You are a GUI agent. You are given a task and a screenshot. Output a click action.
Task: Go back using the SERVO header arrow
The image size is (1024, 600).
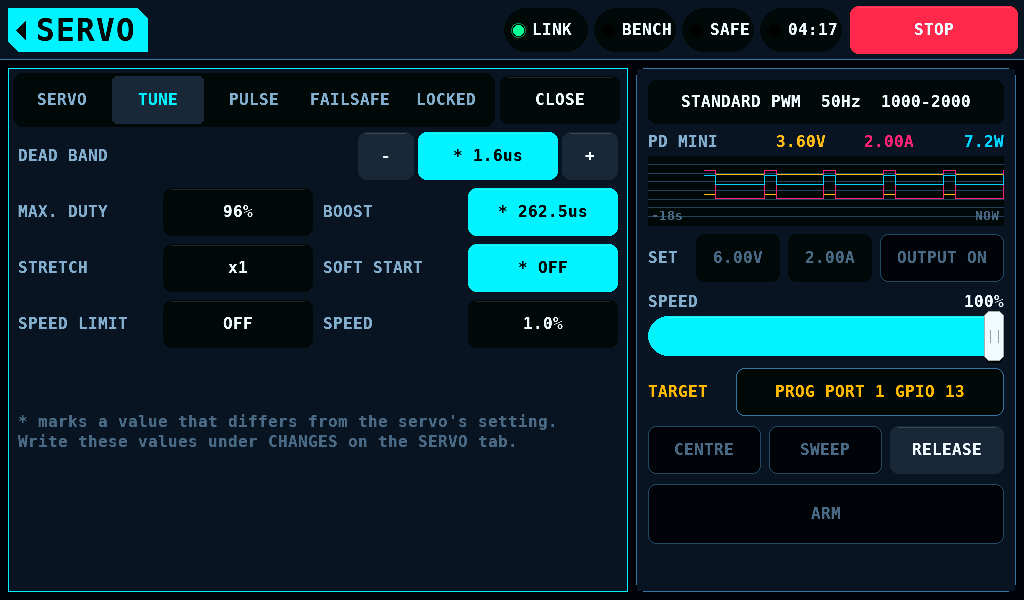click(78, 30)
